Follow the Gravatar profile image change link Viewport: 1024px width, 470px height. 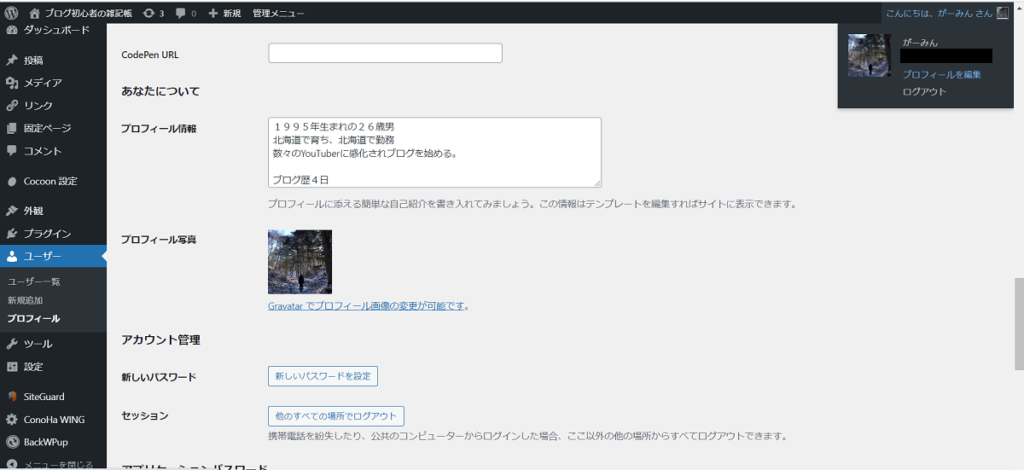pyautogui.click(x=366, y=306)
